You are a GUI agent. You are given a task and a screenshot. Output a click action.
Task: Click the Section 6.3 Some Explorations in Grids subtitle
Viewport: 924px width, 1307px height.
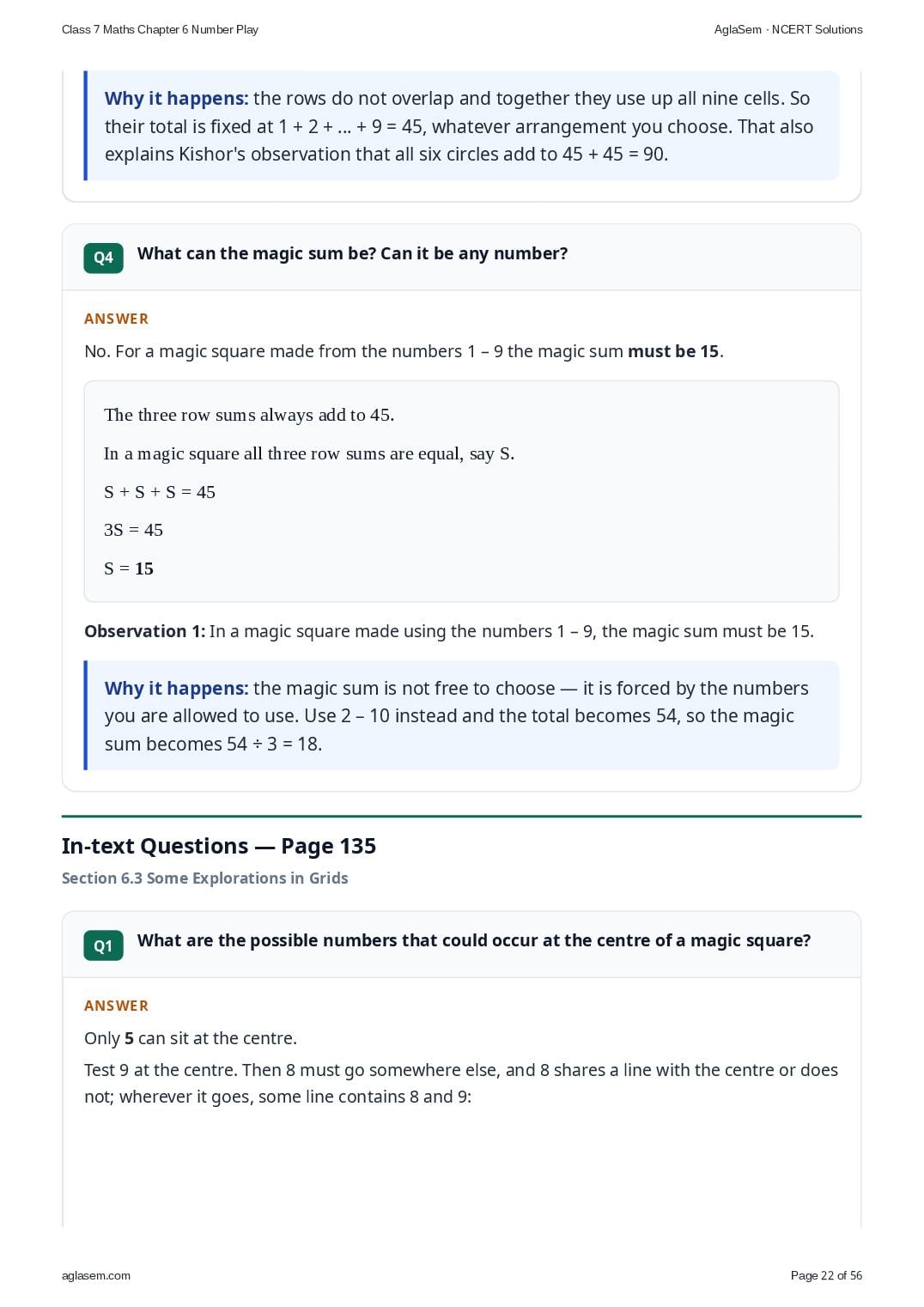click(x=204, y=878)
